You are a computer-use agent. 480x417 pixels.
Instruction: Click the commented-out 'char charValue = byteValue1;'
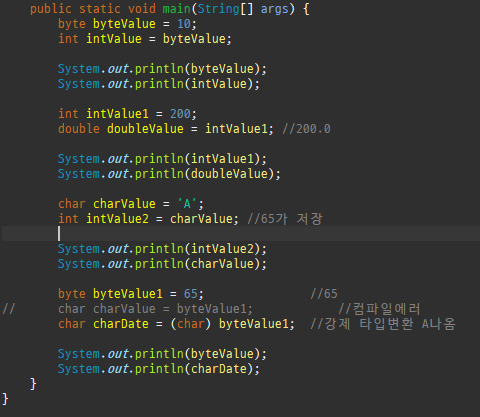tap(155, 309)
